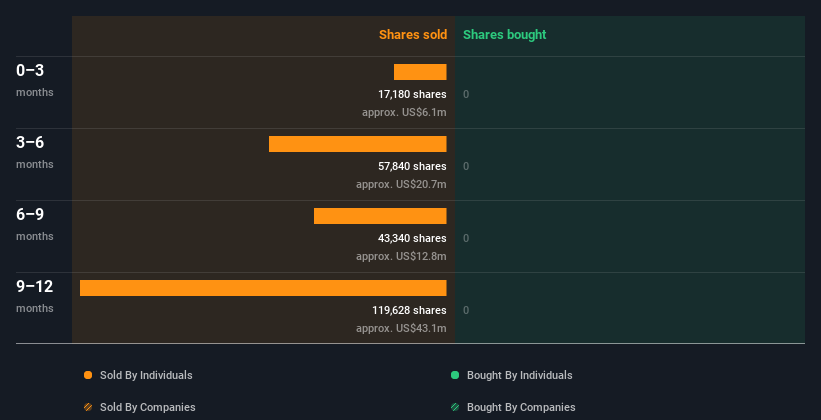Click the 0 bought value in 9–12 months row

466,311
